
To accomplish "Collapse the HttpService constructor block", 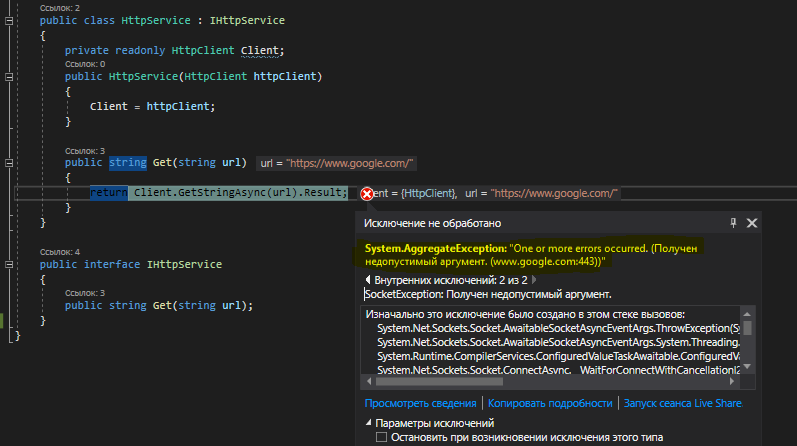I will pos(9,76).
